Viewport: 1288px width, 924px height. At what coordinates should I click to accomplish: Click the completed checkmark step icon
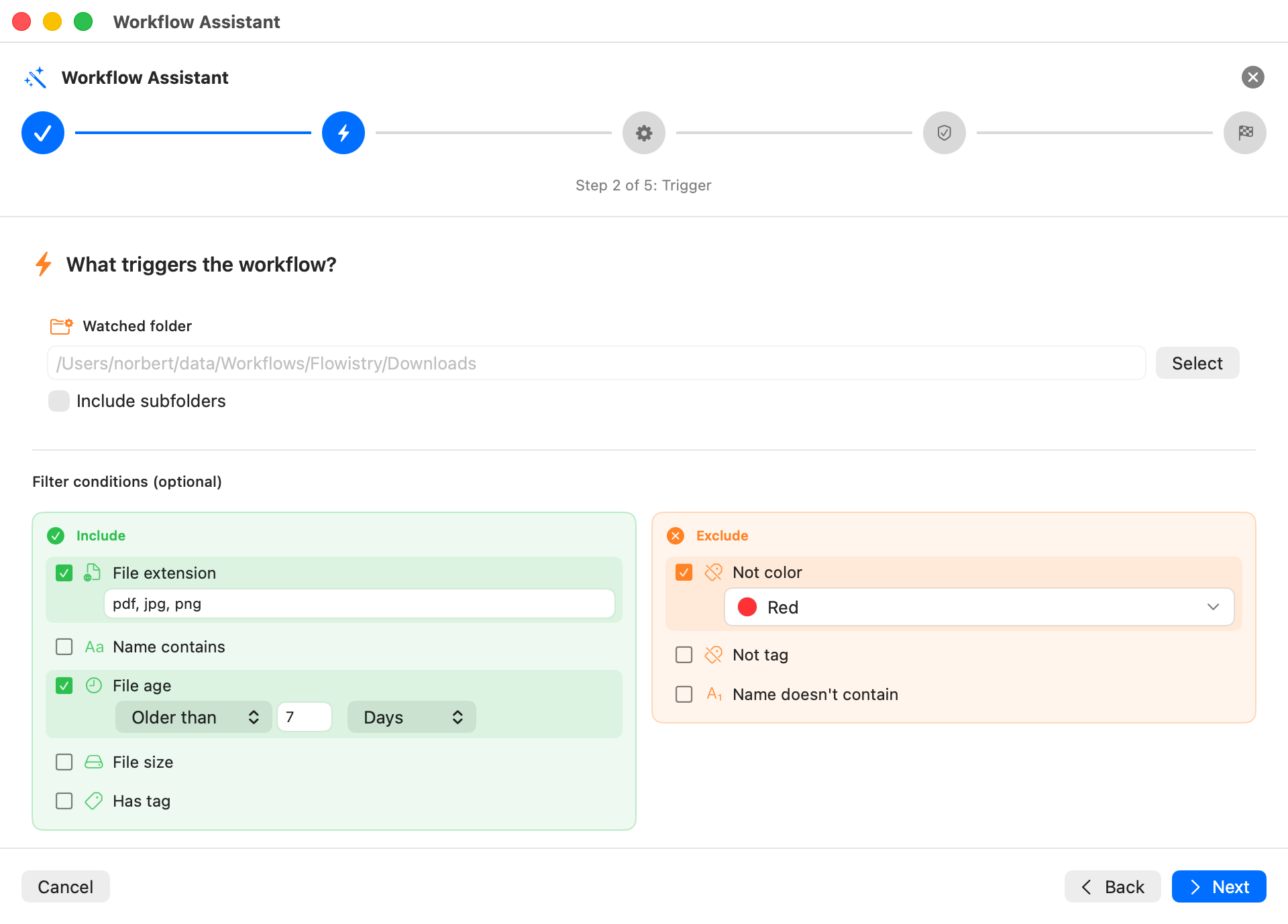43,133
